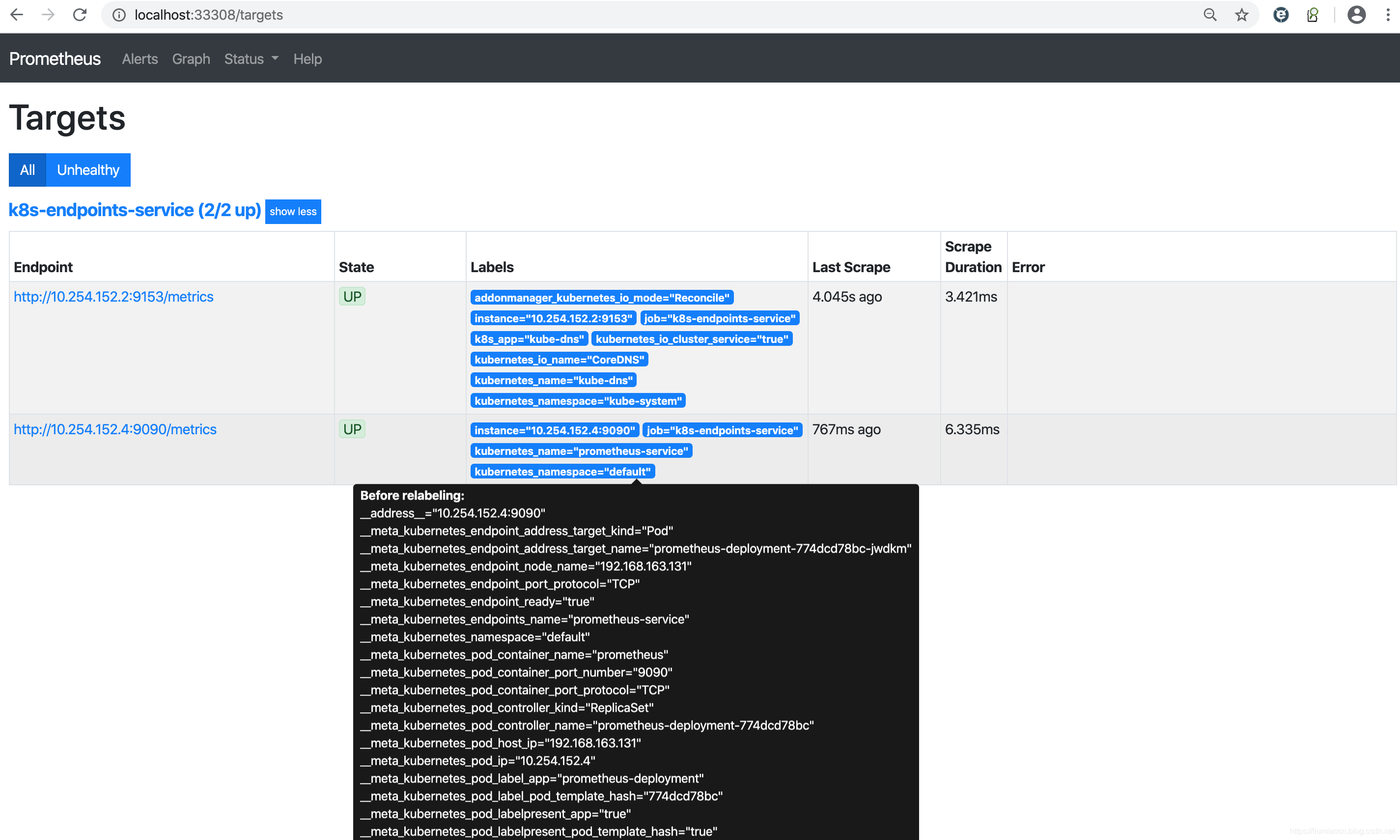
Task: Select the Unhealthy filter toggle
Action: 88,170
